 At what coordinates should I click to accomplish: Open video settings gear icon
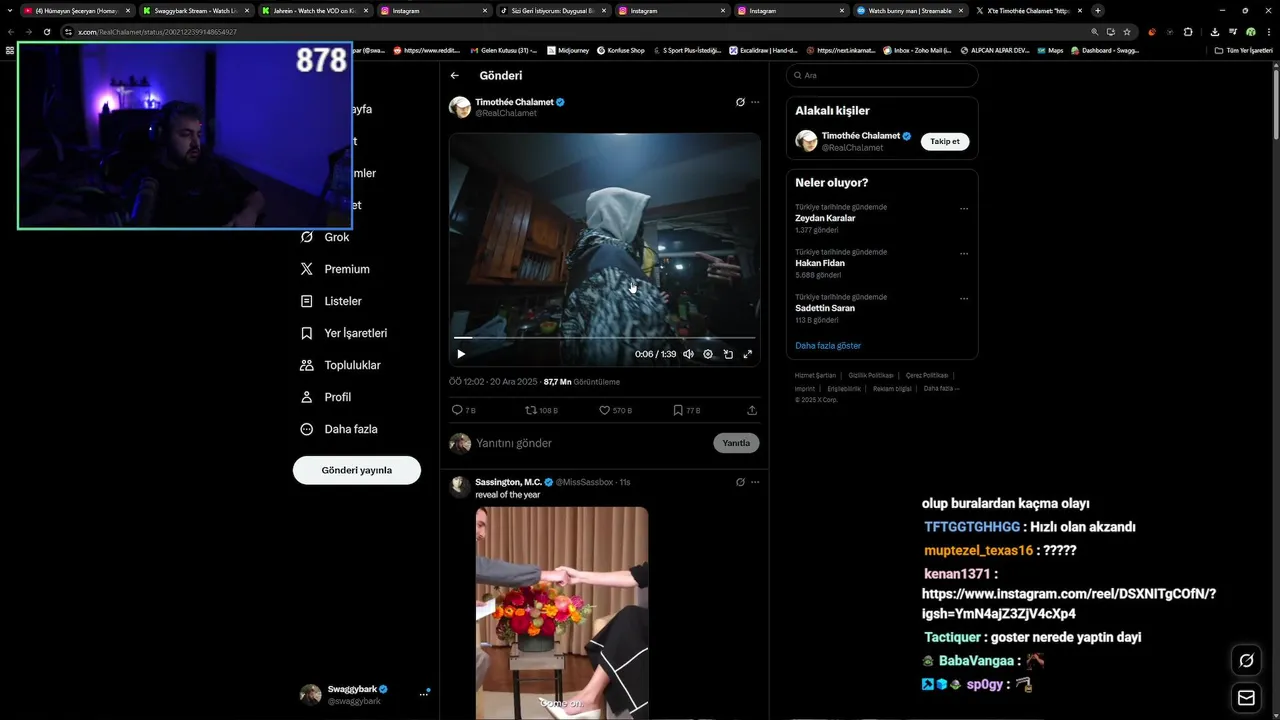point(708,354)
